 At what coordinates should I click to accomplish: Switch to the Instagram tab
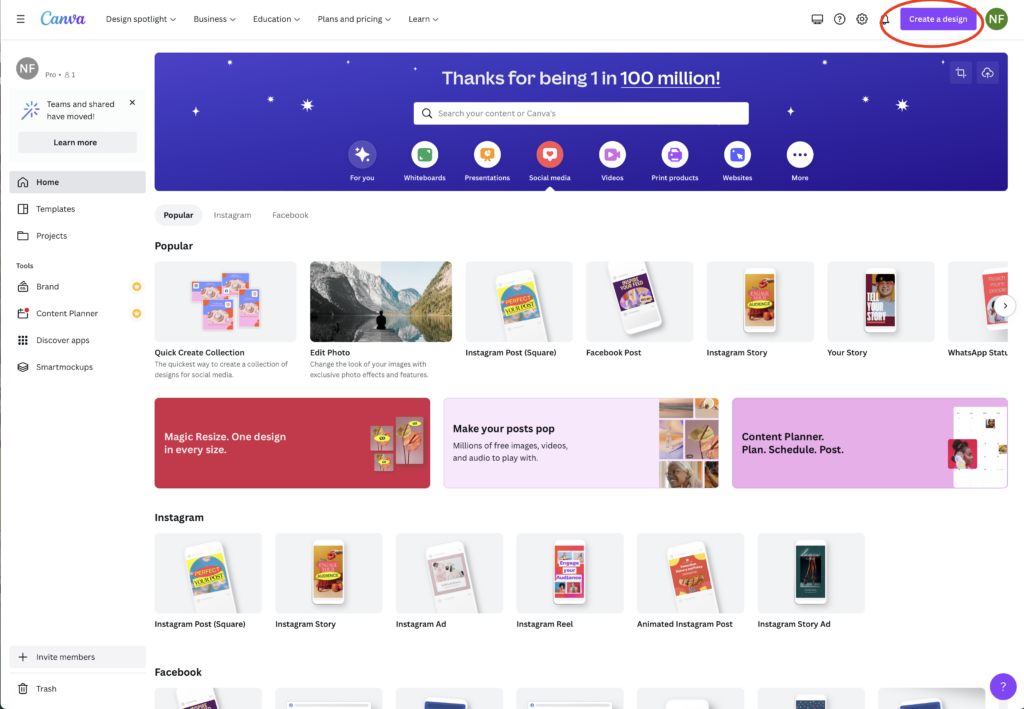point(232,215)
